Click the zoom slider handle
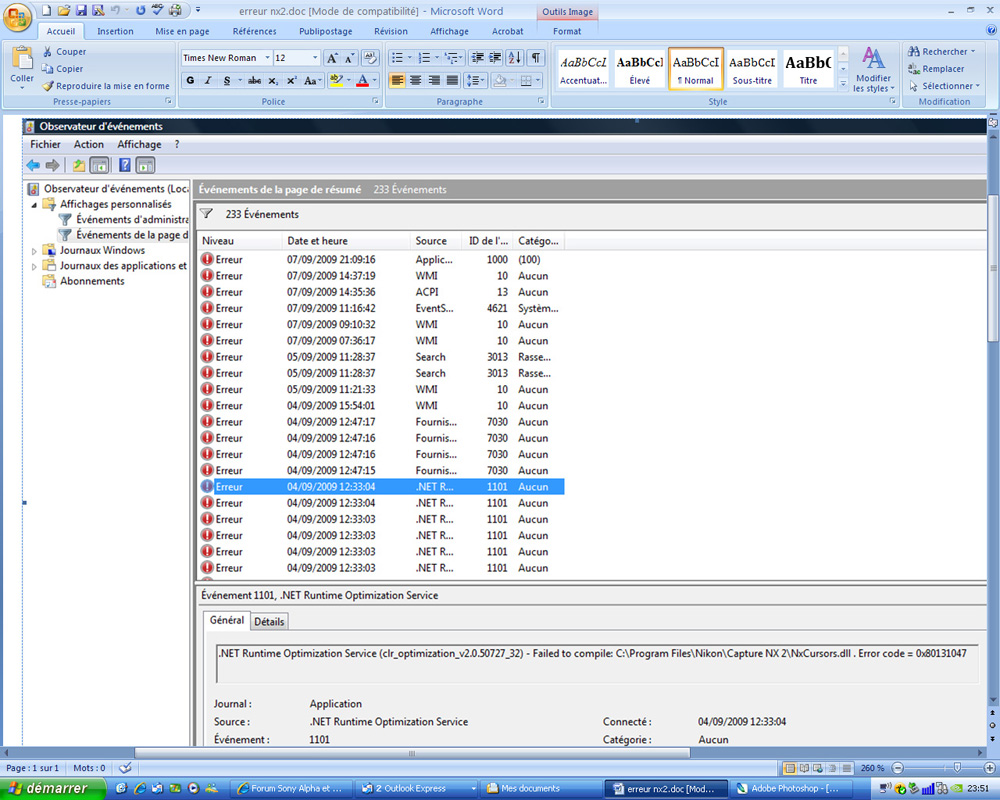Screen dimensions: 1000x800 [x=957, y=768]
